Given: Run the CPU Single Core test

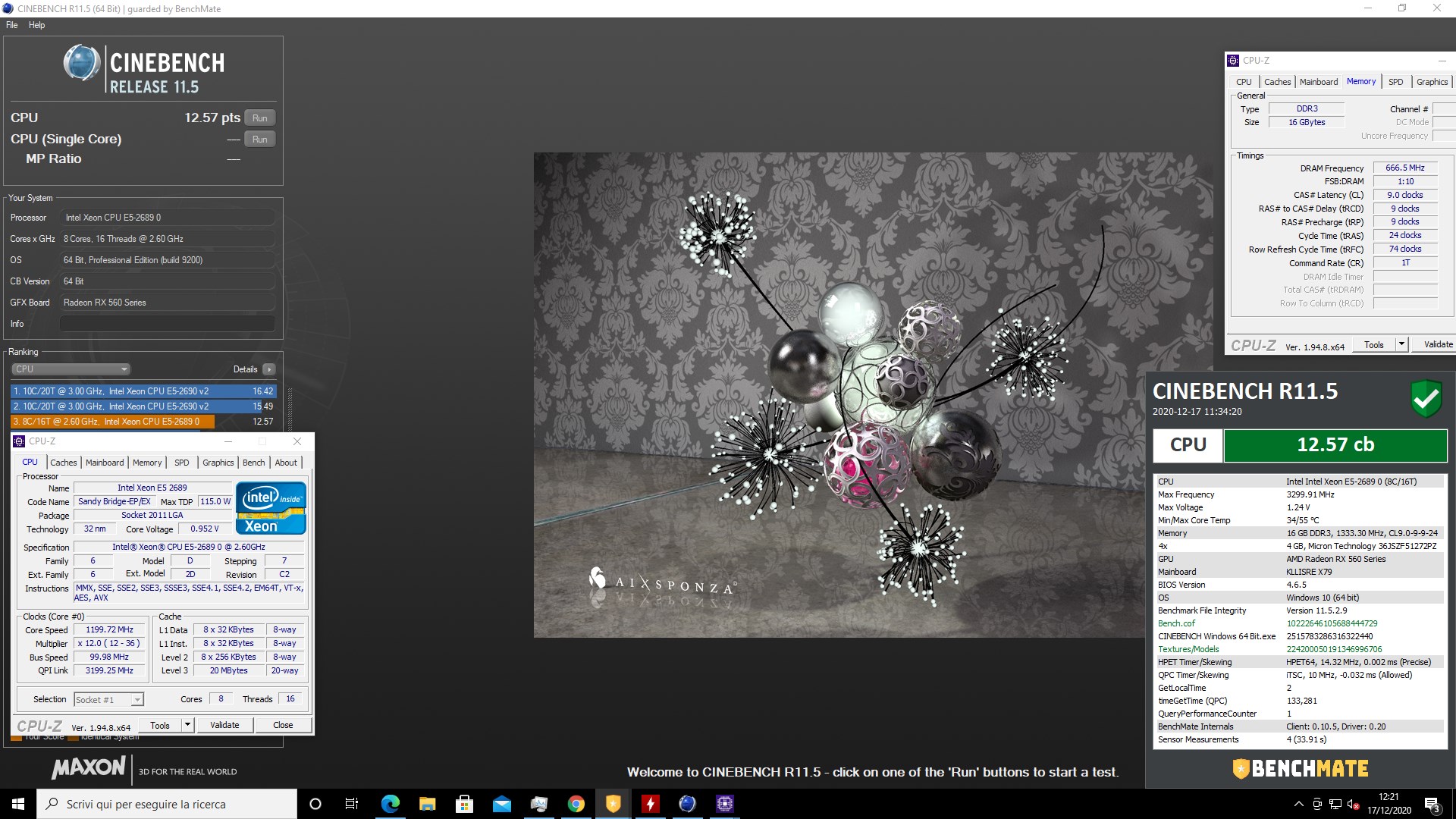Looking at the screenshot, I should tap(260, 140).
